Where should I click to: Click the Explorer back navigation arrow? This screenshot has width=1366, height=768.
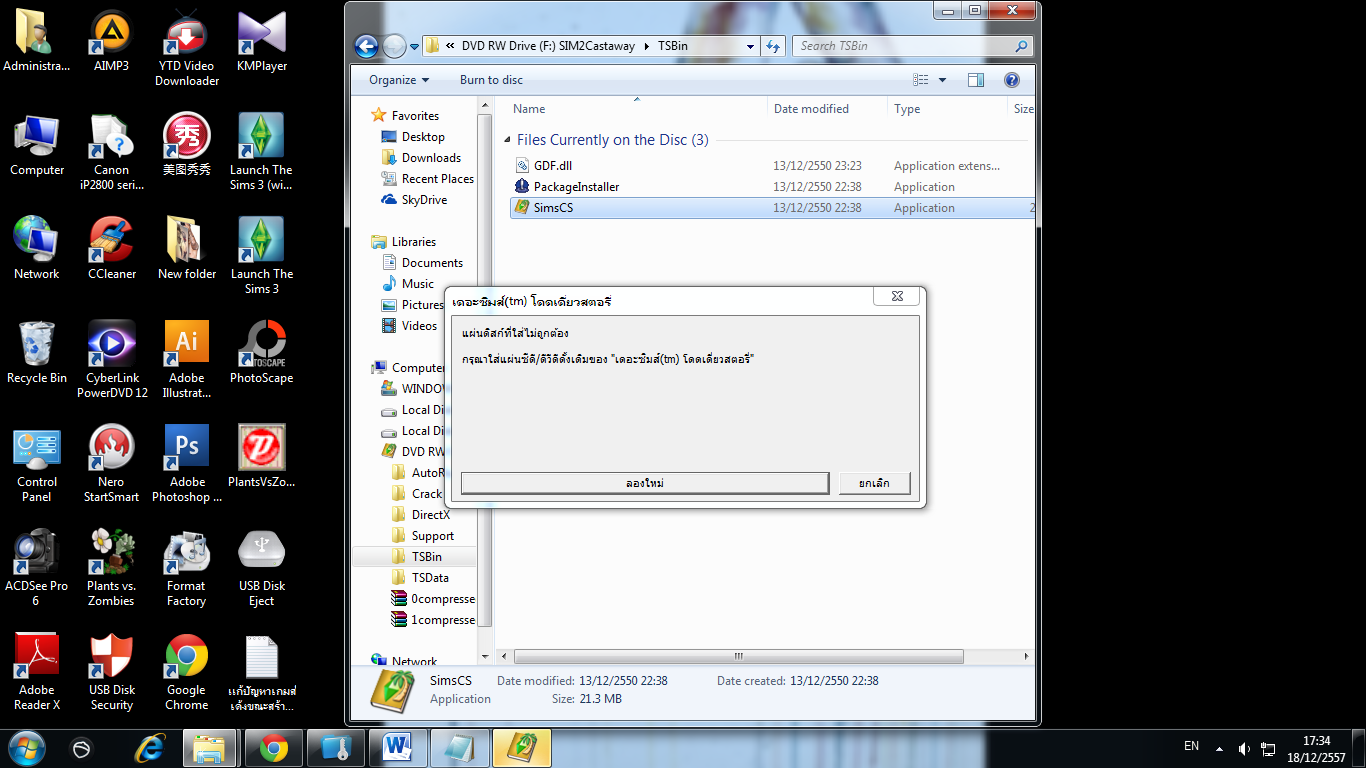(x=366, y=46)
